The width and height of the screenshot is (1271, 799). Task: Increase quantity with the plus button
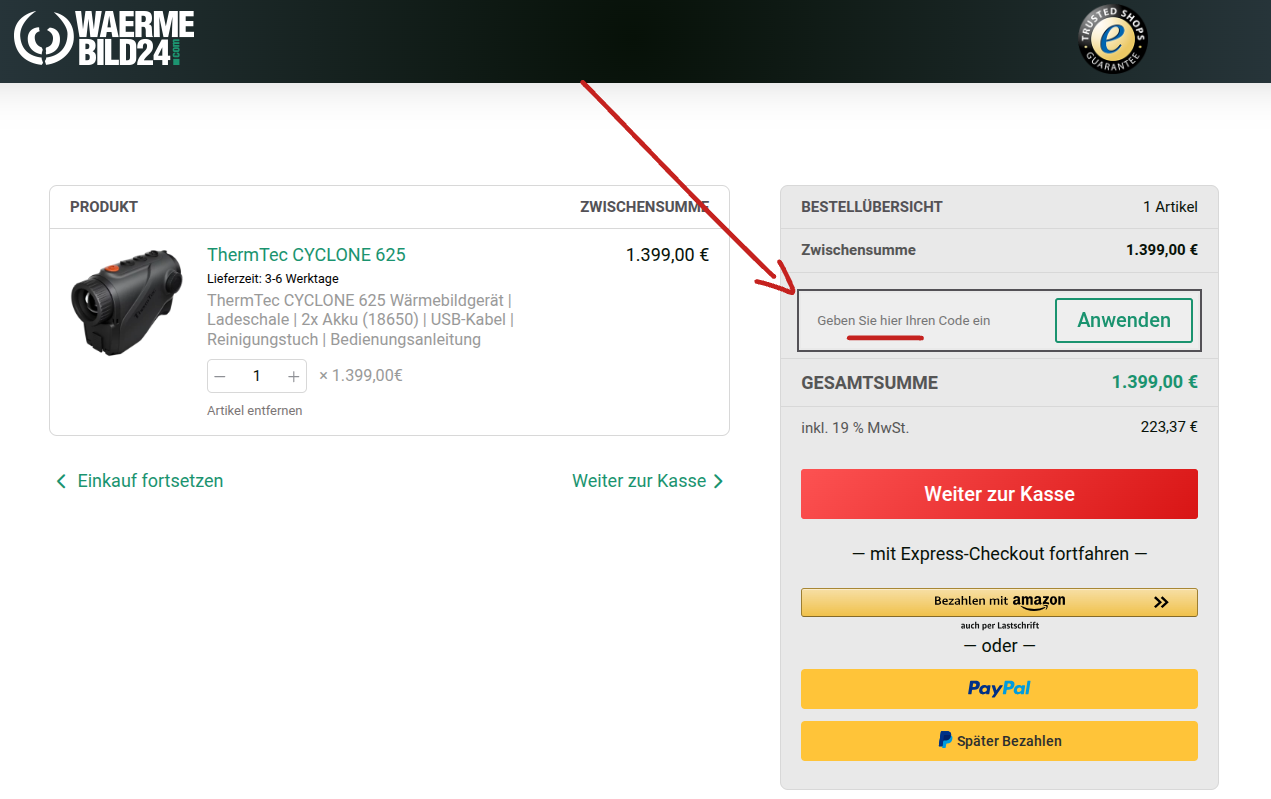[x=293, y=376]
